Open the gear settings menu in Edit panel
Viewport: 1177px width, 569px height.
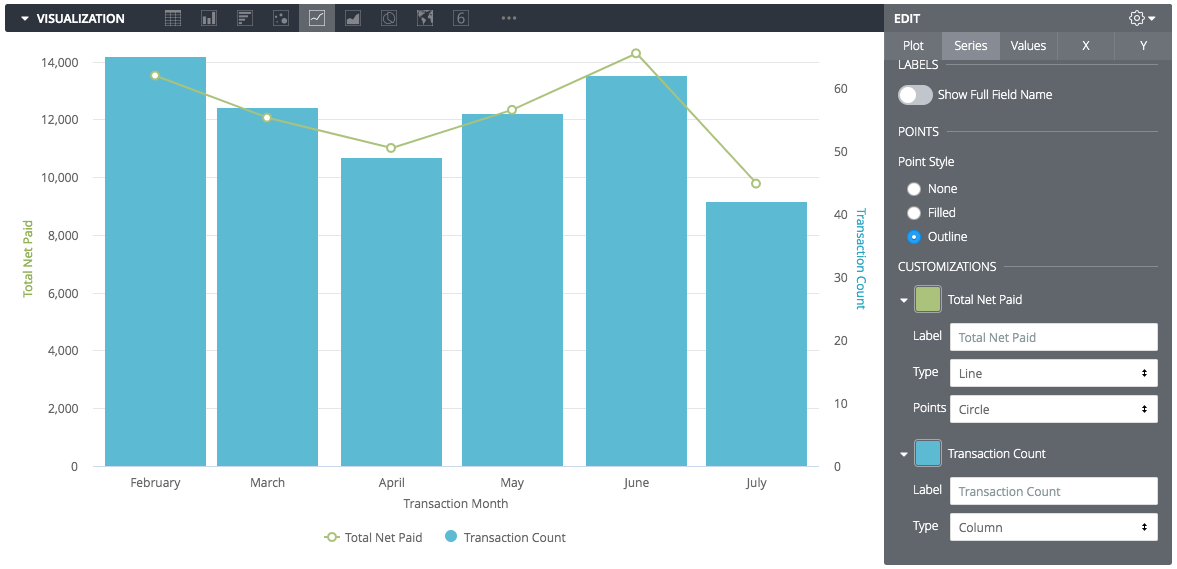(1141, 18)
